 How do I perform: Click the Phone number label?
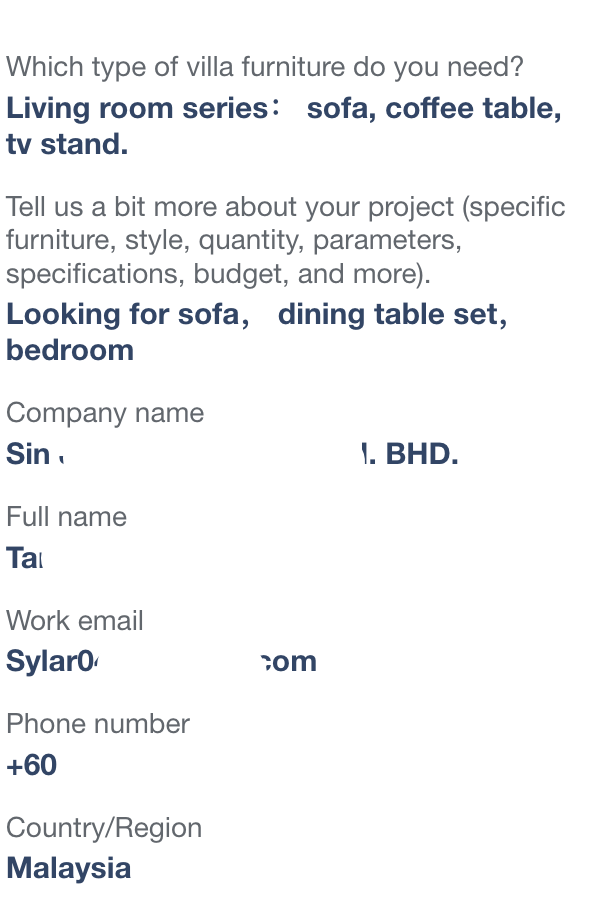(98, 724)
